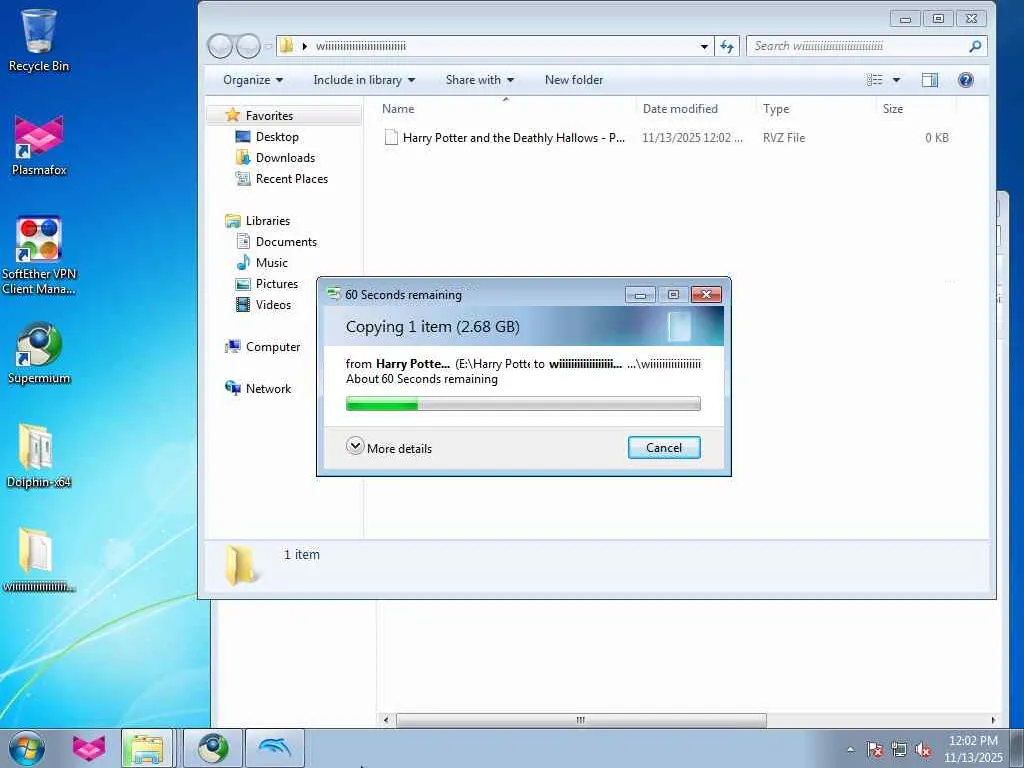Select the Dolphin-x64 desktop folder
The height and width of the screenshot is (768, 1024).
click(x=39, y=456)
